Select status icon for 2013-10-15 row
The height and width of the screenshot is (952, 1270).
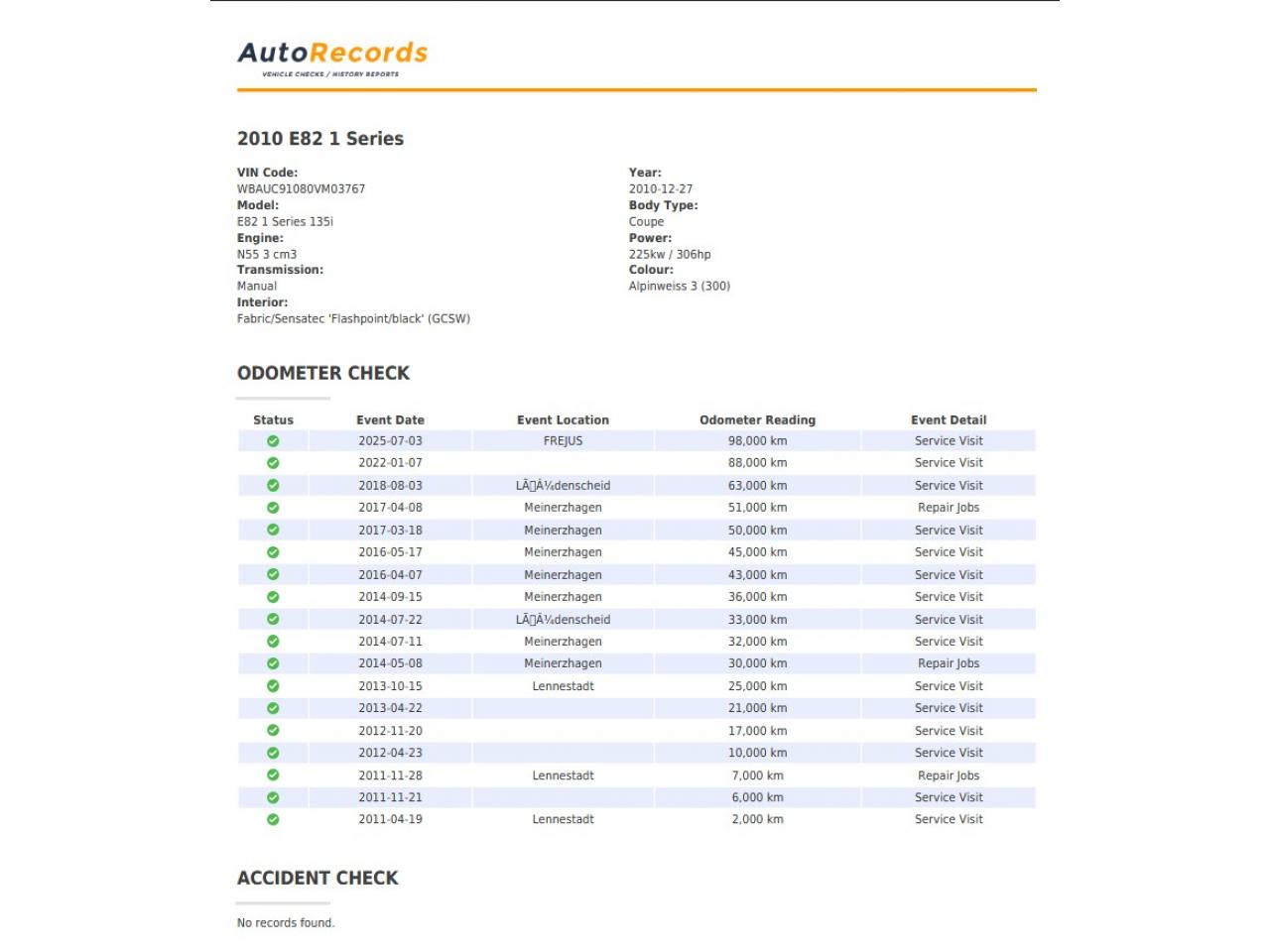click(273, 686)
